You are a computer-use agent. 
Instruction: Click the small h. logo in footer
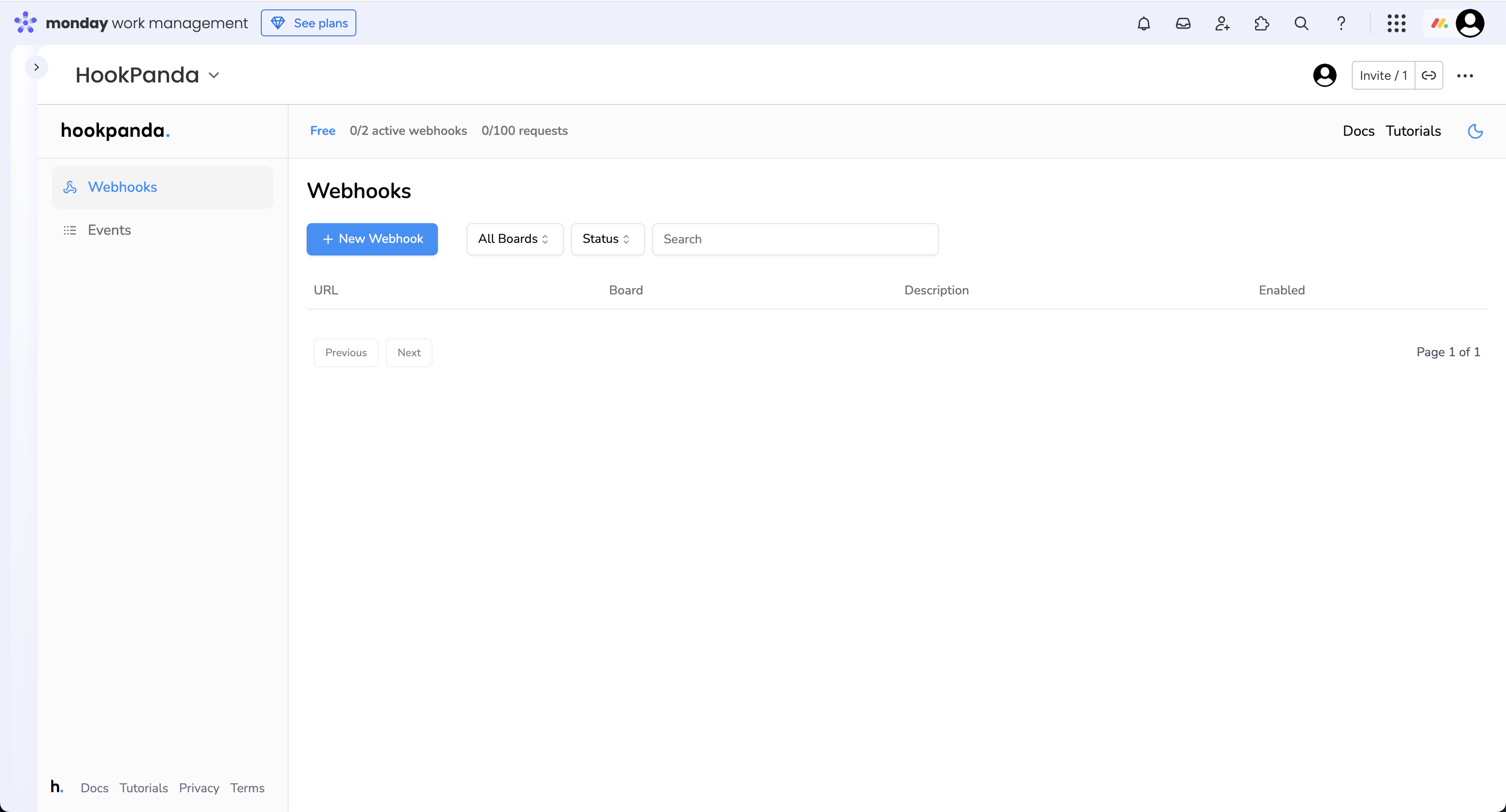pos(57,787)
